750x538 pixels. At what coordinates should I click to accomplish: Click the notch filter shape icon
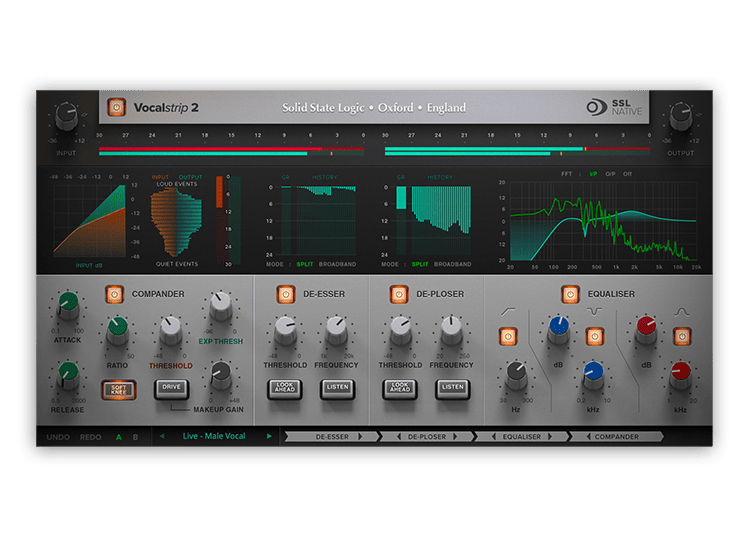595,312
